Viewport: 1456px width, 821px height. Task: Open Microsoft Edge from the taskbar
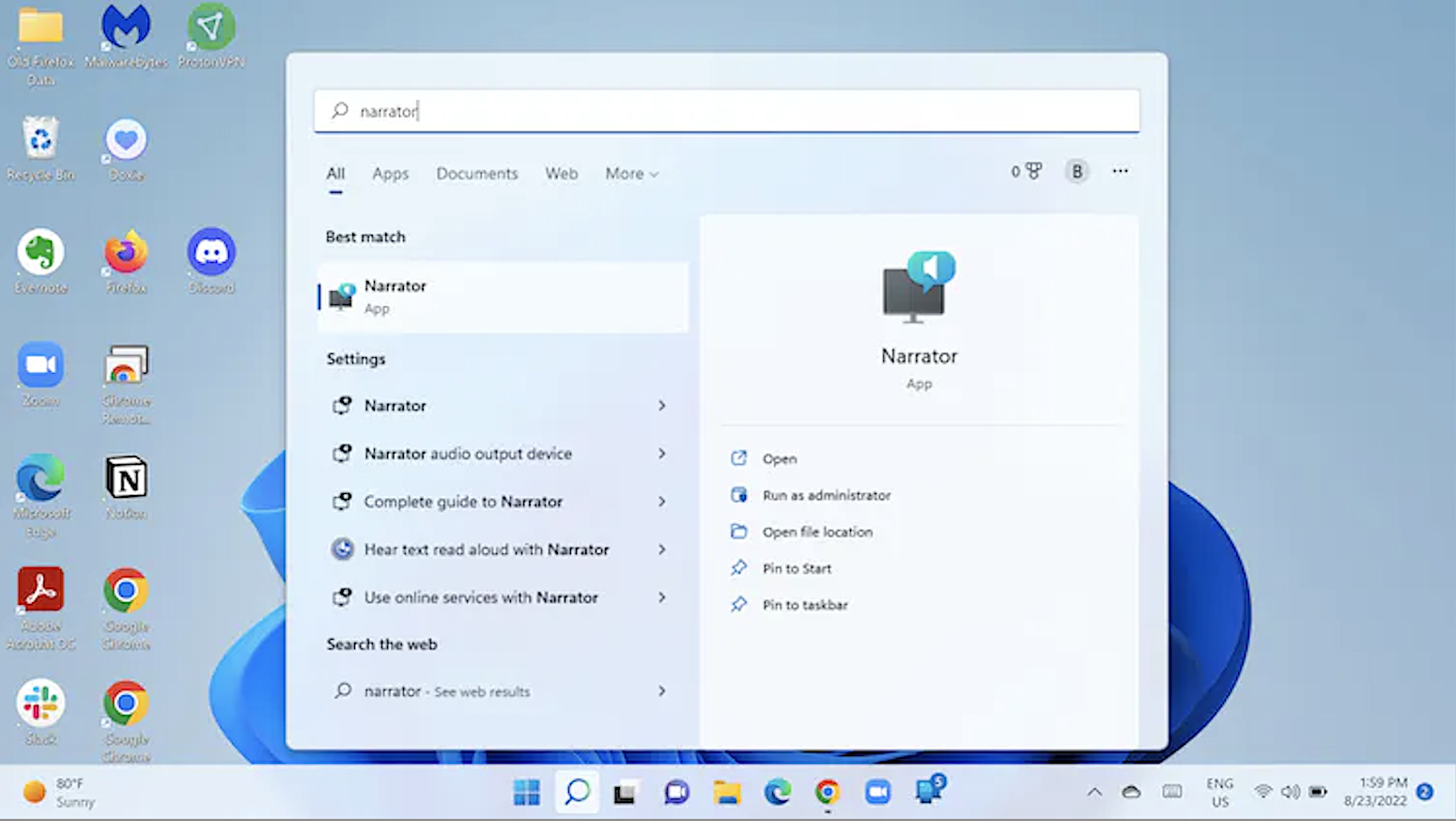click(777, 792)
